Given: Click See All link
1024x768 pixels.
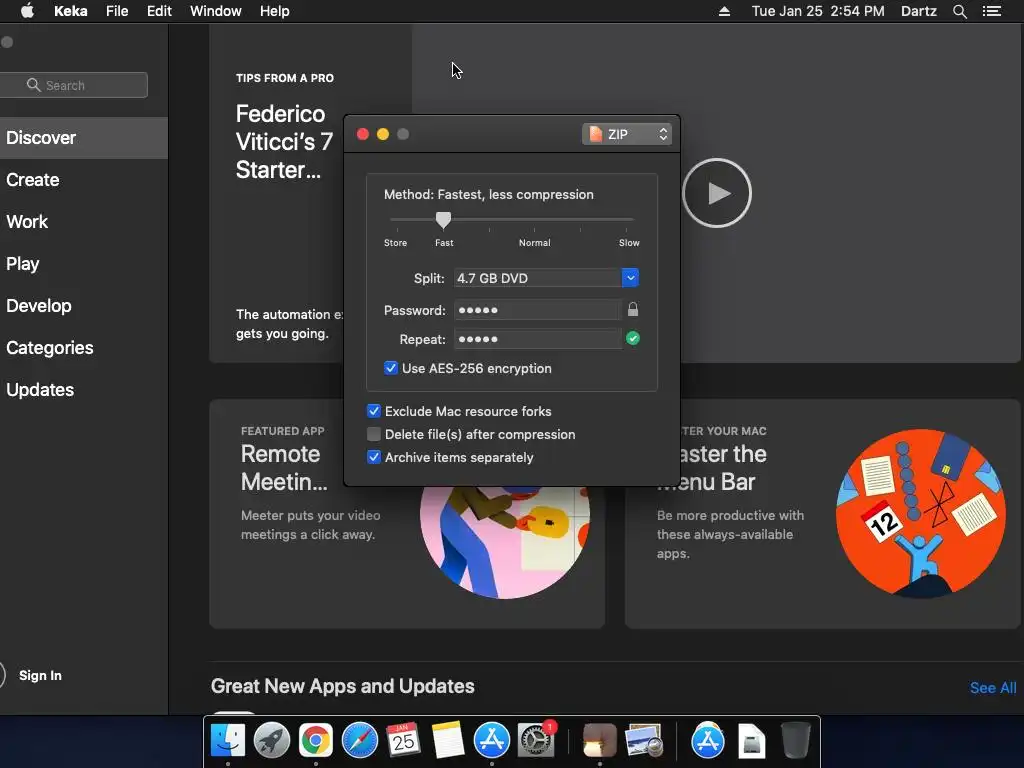Looking at the screenshot, I should pos(993,688).
